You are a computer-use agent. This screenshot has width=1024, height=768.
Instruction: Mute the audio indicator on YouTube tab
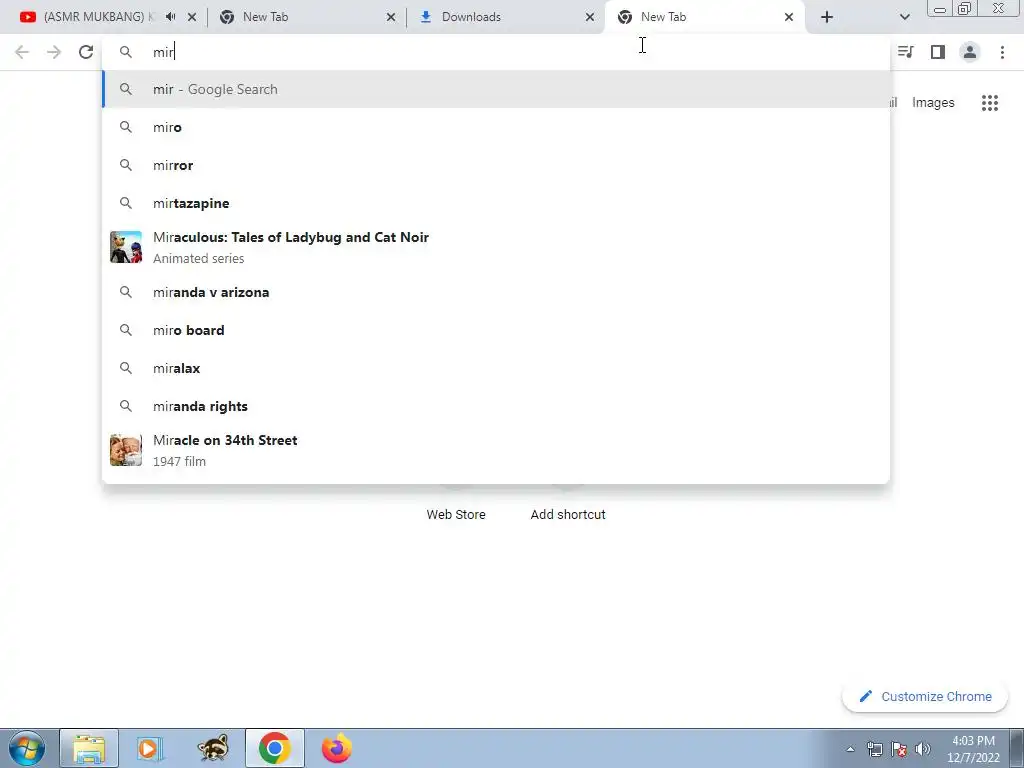pos(170,17)
